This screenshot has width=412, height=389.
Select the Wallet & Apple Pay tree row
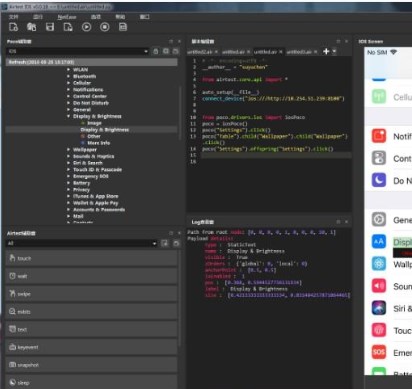[96, 203]
